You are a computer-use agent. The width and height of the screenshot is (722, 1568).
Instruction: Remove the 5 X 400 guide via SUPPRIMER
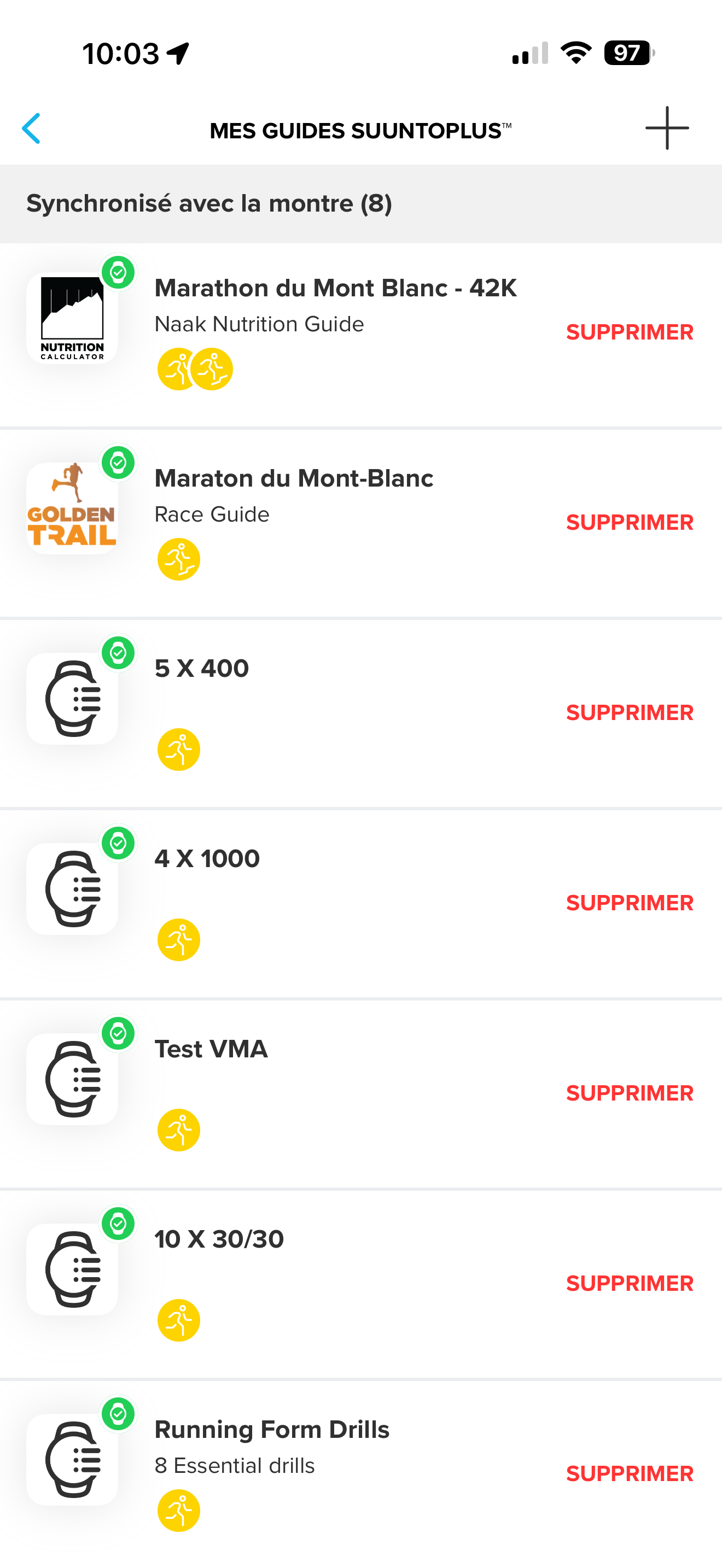[630, 712]
